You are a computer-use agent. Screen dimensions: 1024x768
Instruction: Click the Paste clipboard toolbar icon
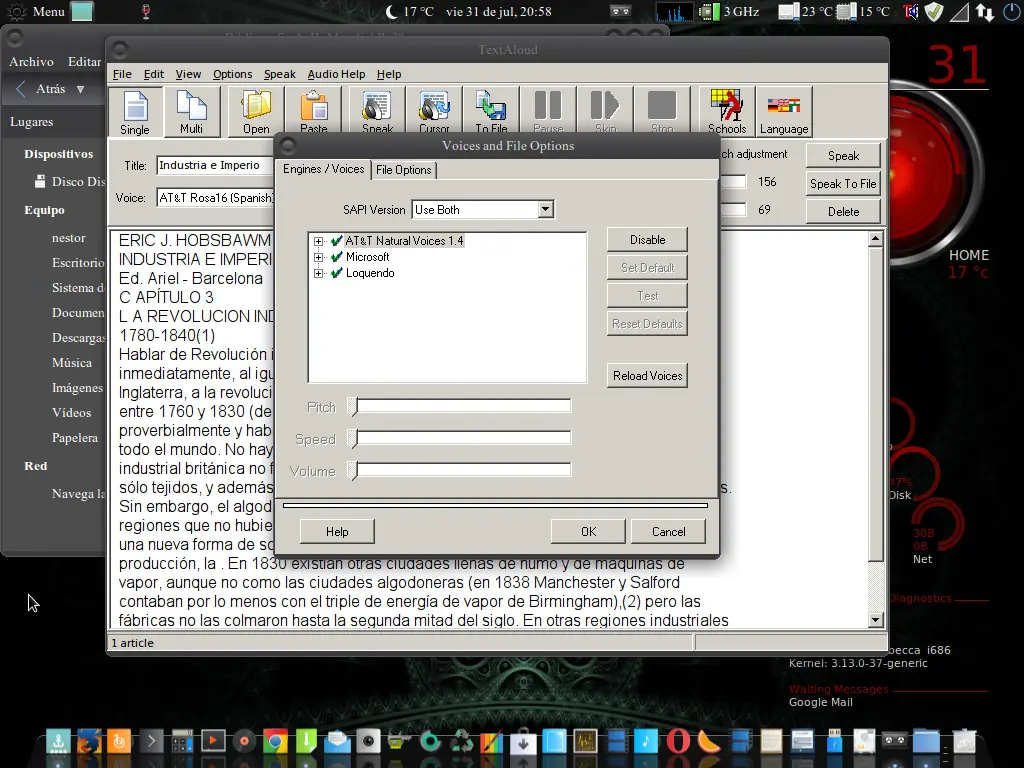pos(313,111)
